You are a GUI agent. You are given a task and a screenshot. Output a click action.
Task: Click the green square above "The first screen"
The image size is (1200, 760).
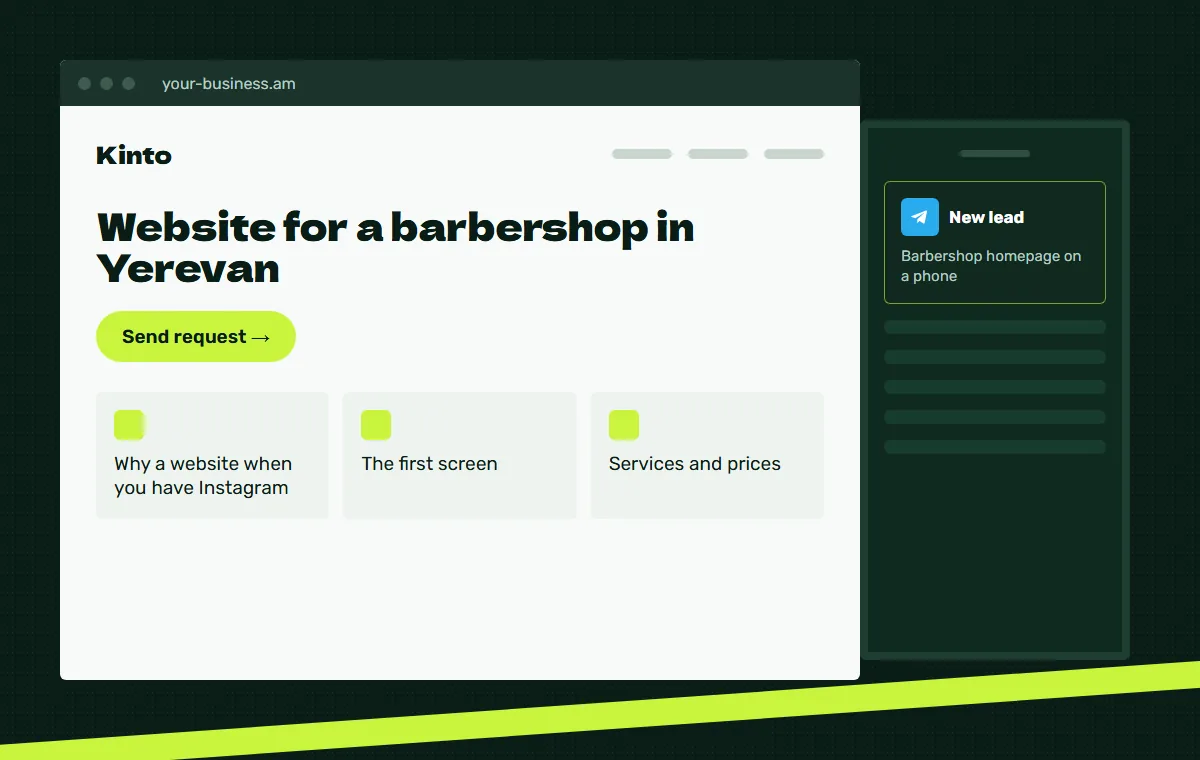click(x=376, y=425)
